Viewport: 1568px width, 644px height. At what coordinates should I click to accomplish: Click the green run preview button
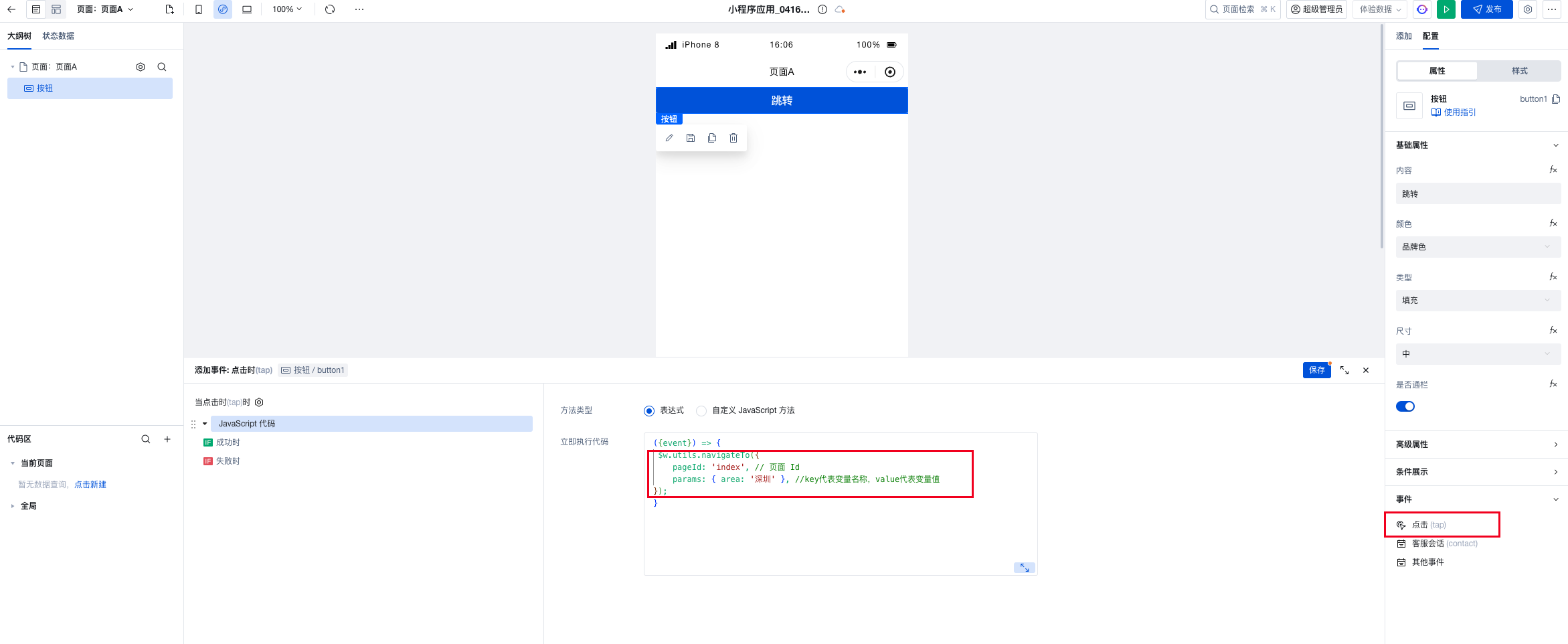click(x=1446, y=9)
